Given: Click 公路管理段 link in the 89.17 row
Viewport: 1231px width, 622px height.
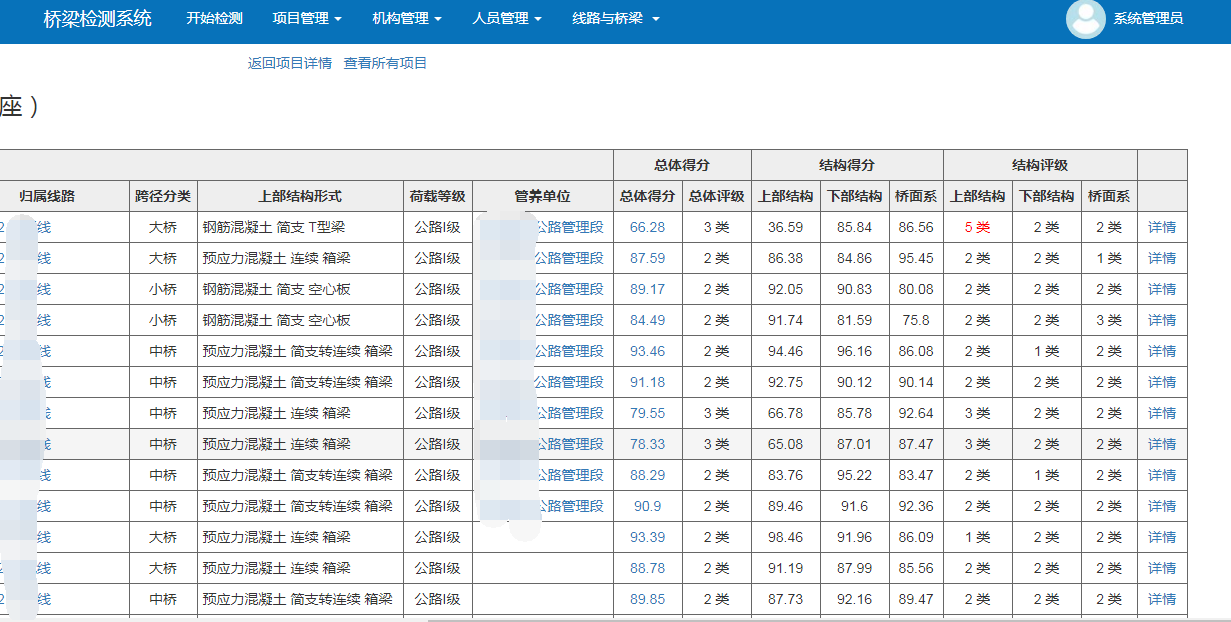Looking at the screenshot, I should click(x=569, y=289).
